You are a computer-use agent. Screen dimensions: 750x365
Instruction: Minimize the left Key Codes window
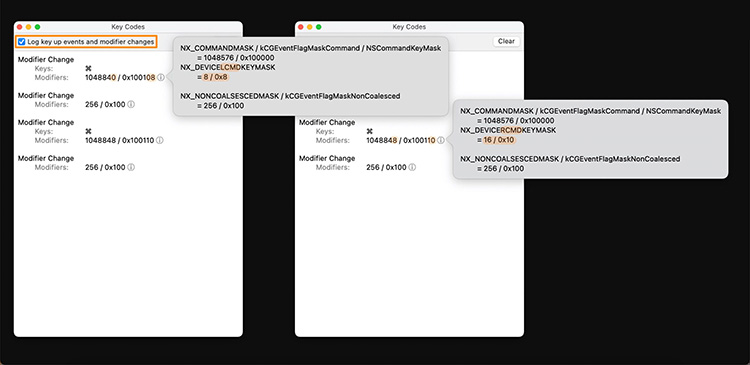29,27
